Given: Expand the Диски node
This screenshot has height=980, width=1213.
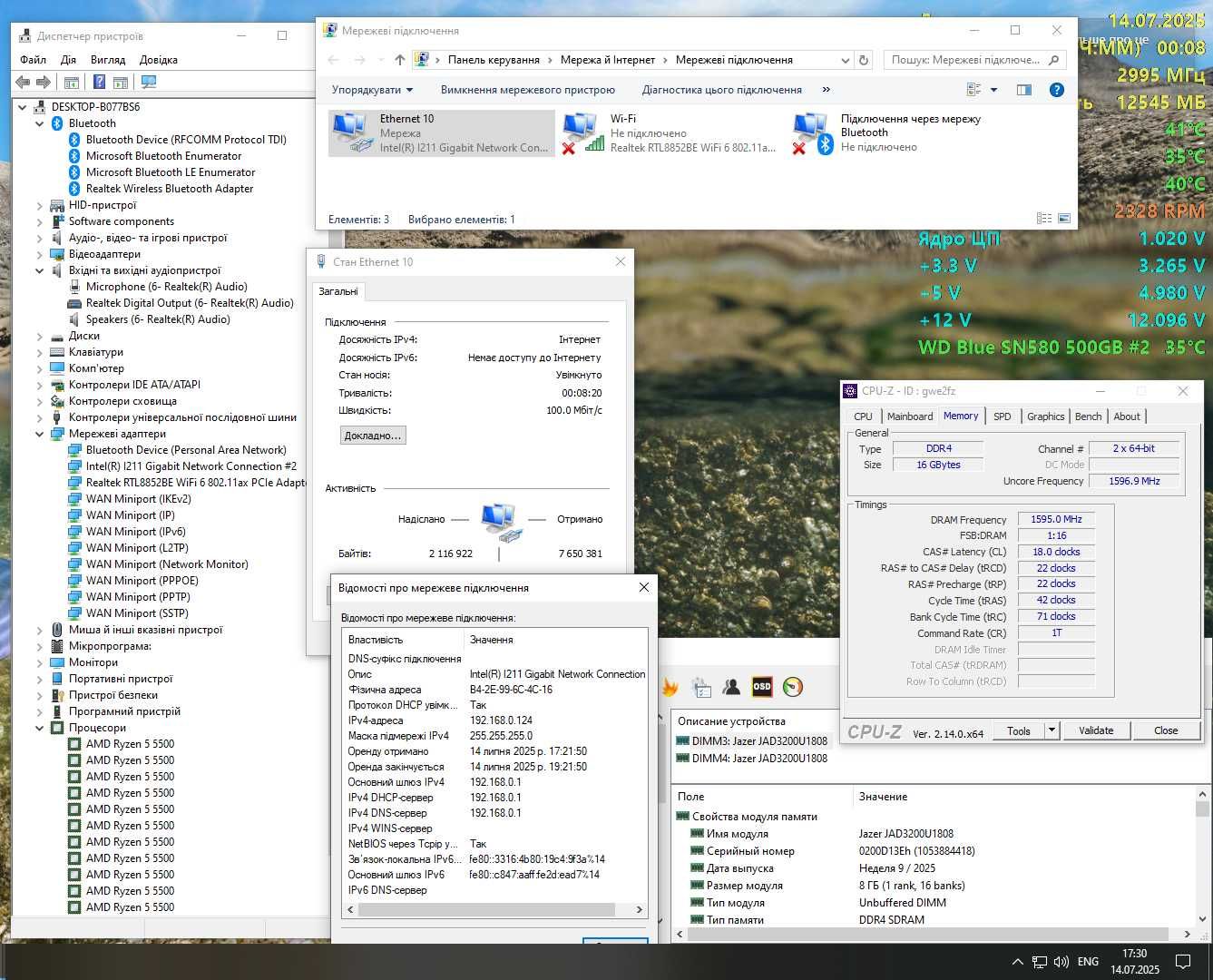Looking at the screenshot, I should (39, 336).
